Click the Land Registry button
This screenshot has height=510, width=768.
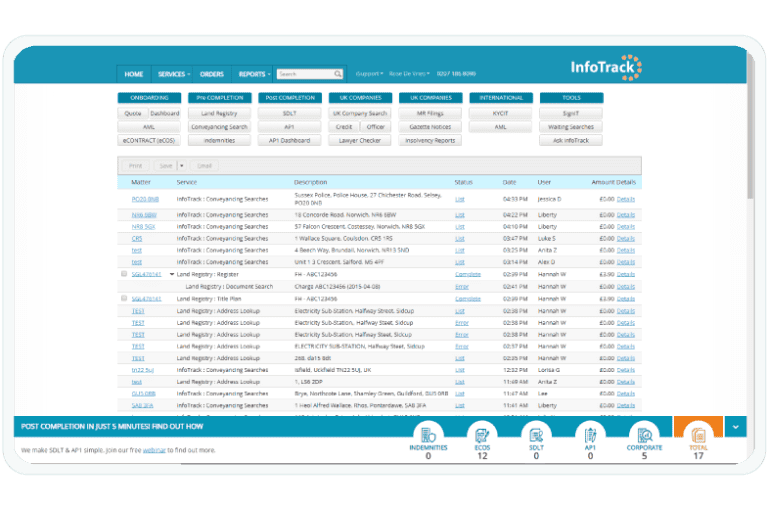tap(219, 113)
